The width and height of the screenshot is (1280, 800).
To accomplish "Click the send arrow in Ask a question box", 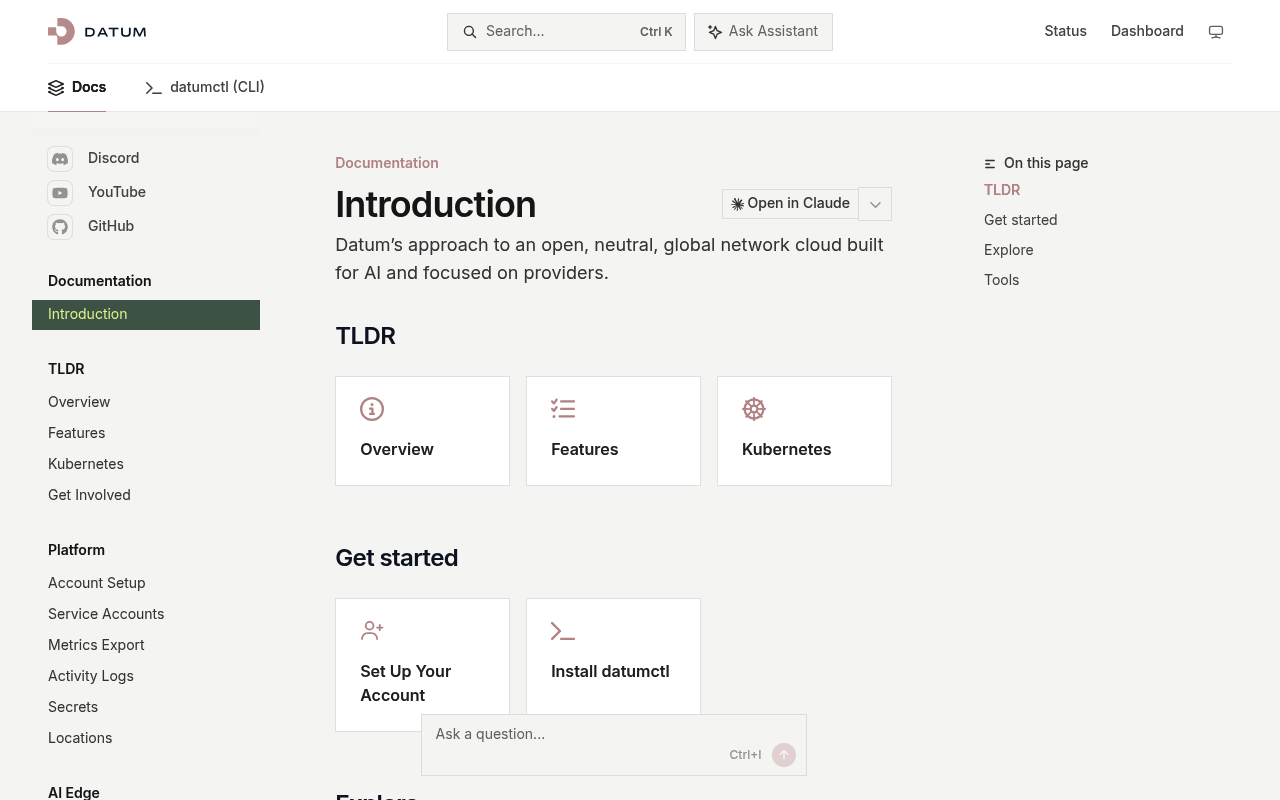I will coord(784,755).
